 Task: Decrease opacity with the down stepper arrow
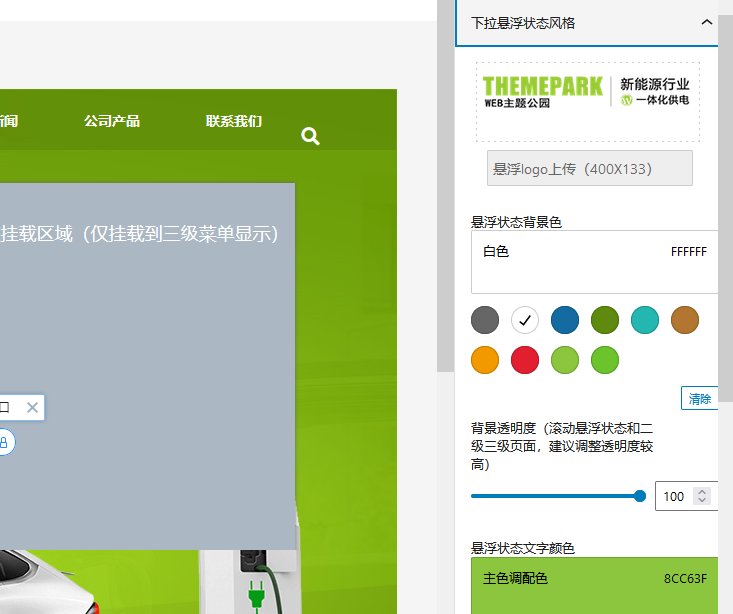[702, 500]
